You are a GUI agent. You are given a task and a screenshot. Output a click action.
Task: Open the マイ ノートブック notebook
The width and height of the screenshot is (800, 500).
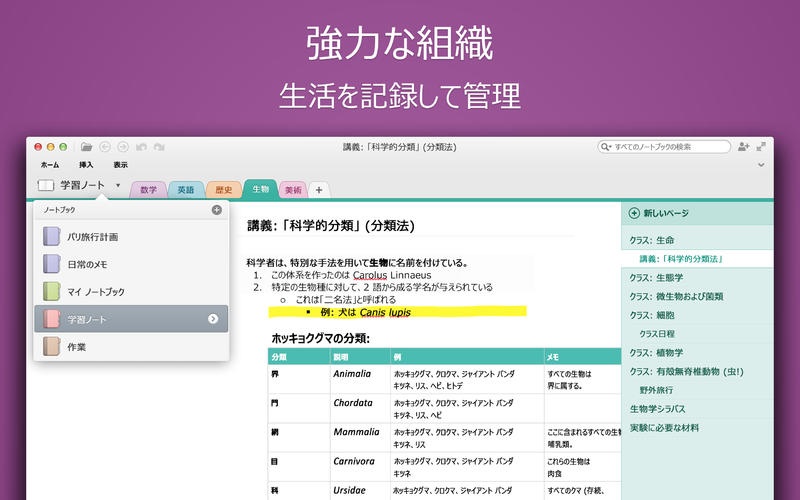click(x=131, y=292)
